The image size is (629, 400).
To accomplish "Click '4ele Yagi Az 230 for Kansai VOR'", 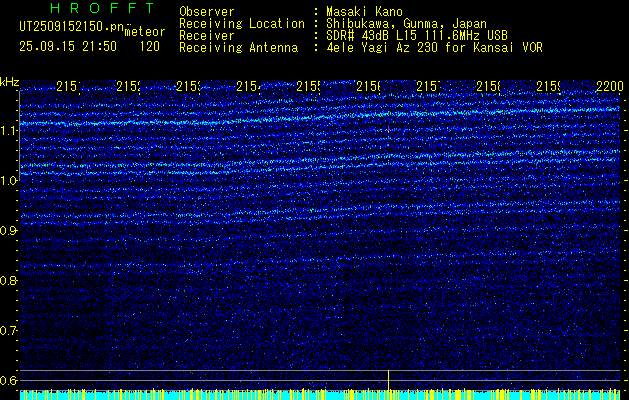I will (434, 48).
